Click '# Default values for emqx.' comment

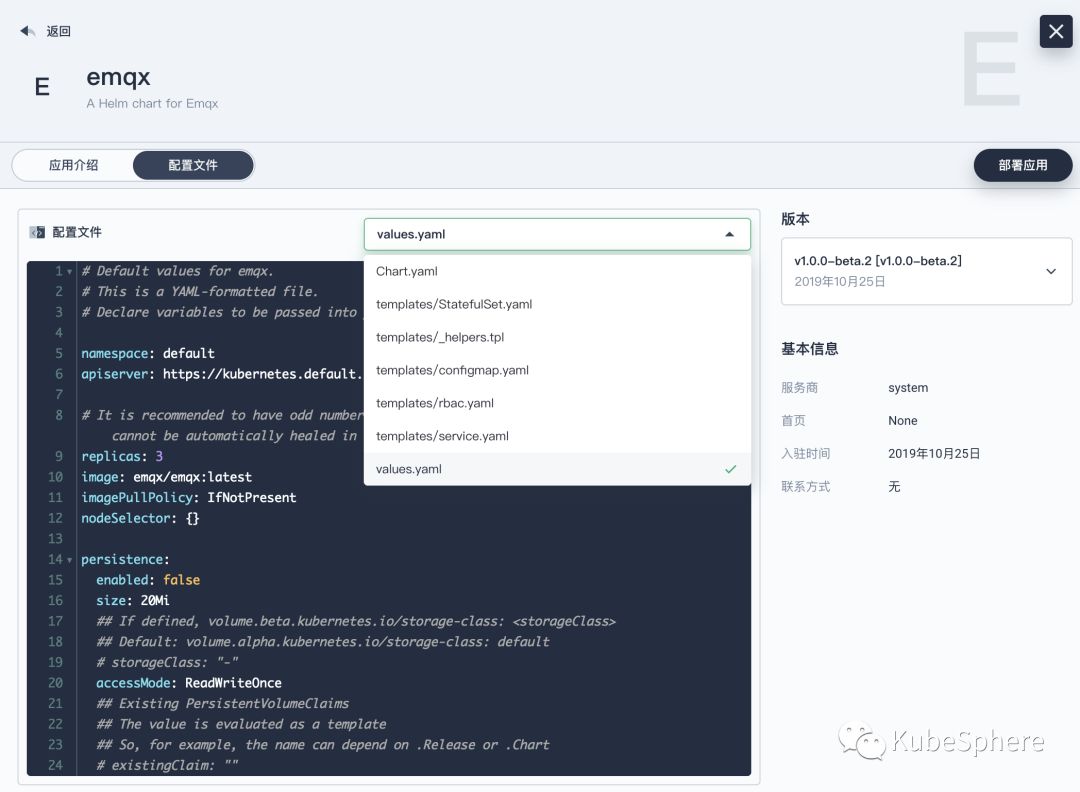click(178, 271)
